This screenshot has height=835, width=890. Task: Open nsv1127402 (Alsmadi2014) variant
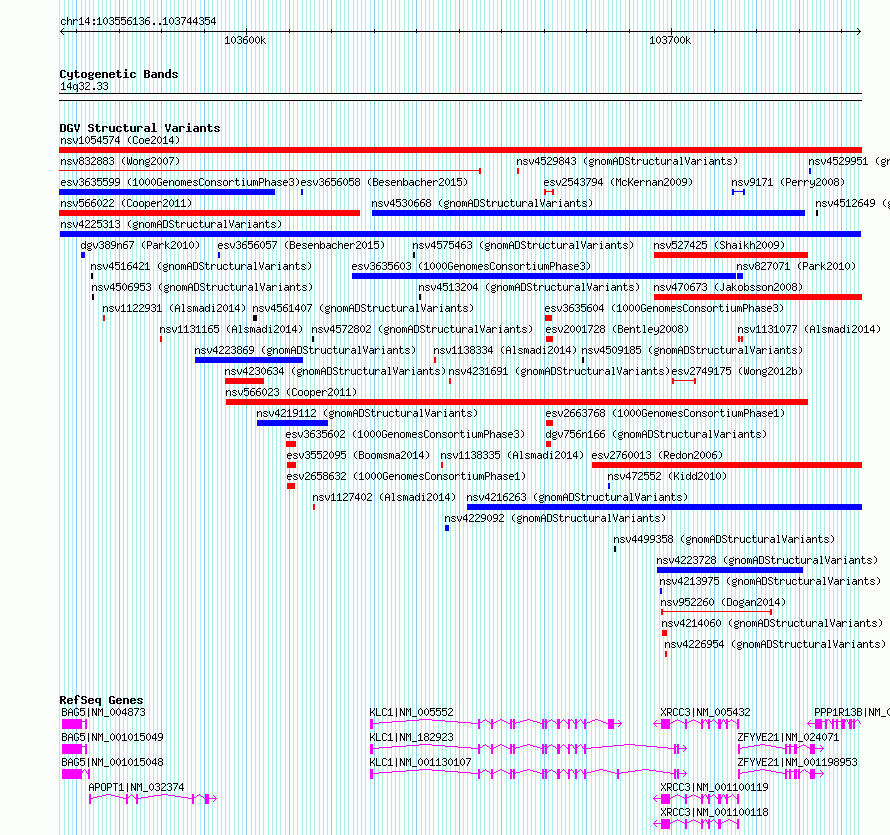pos(384,497)
